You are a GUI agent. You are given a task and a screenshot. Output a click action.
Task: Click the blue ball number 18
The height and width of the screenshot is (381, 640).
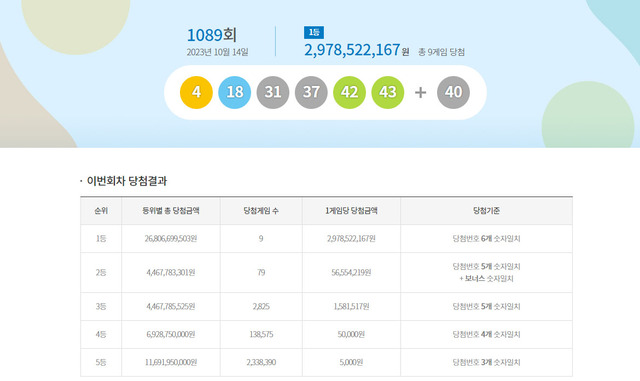235,92
